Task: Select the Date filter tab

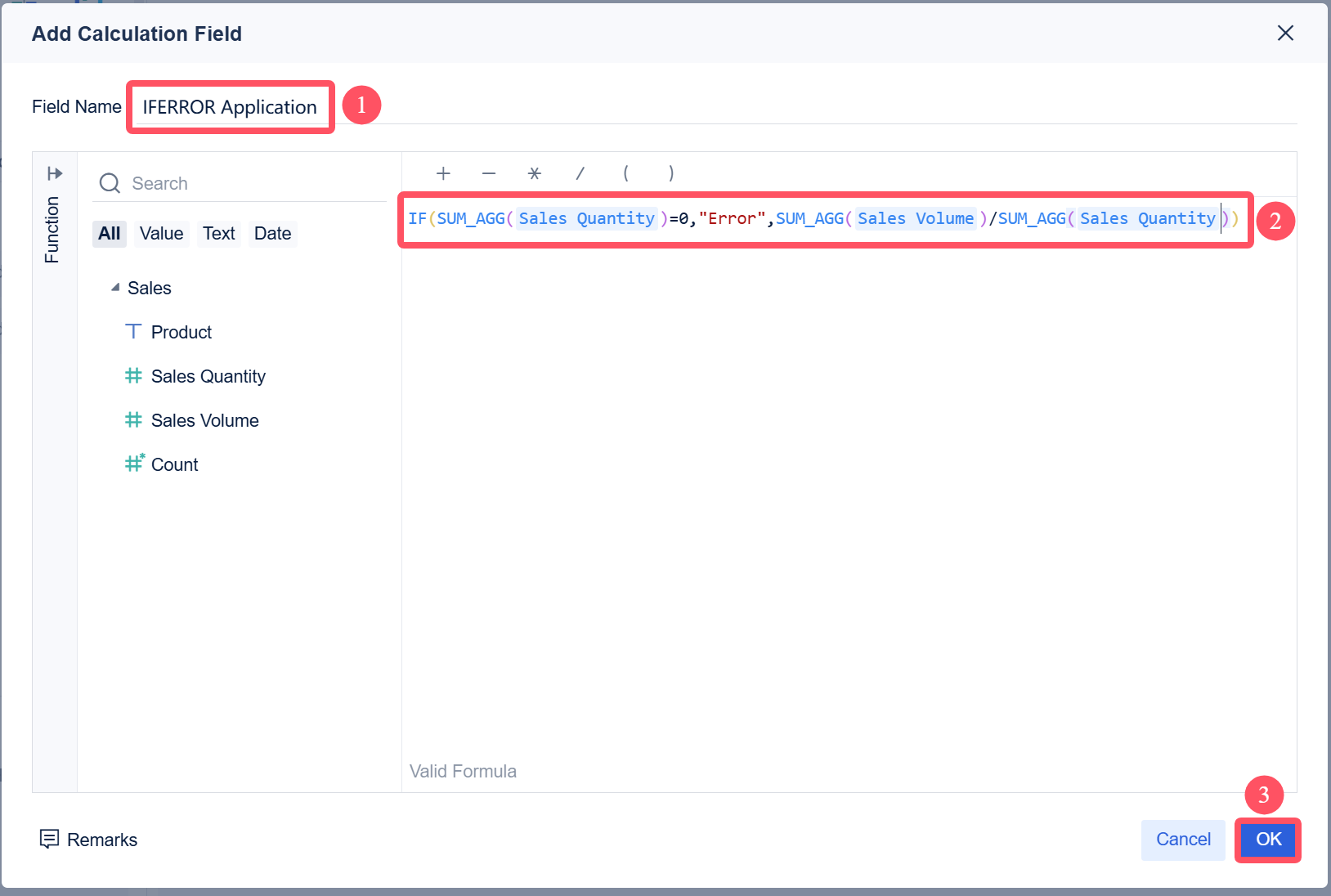Action: pyautogui.click(x=272, y=234)
